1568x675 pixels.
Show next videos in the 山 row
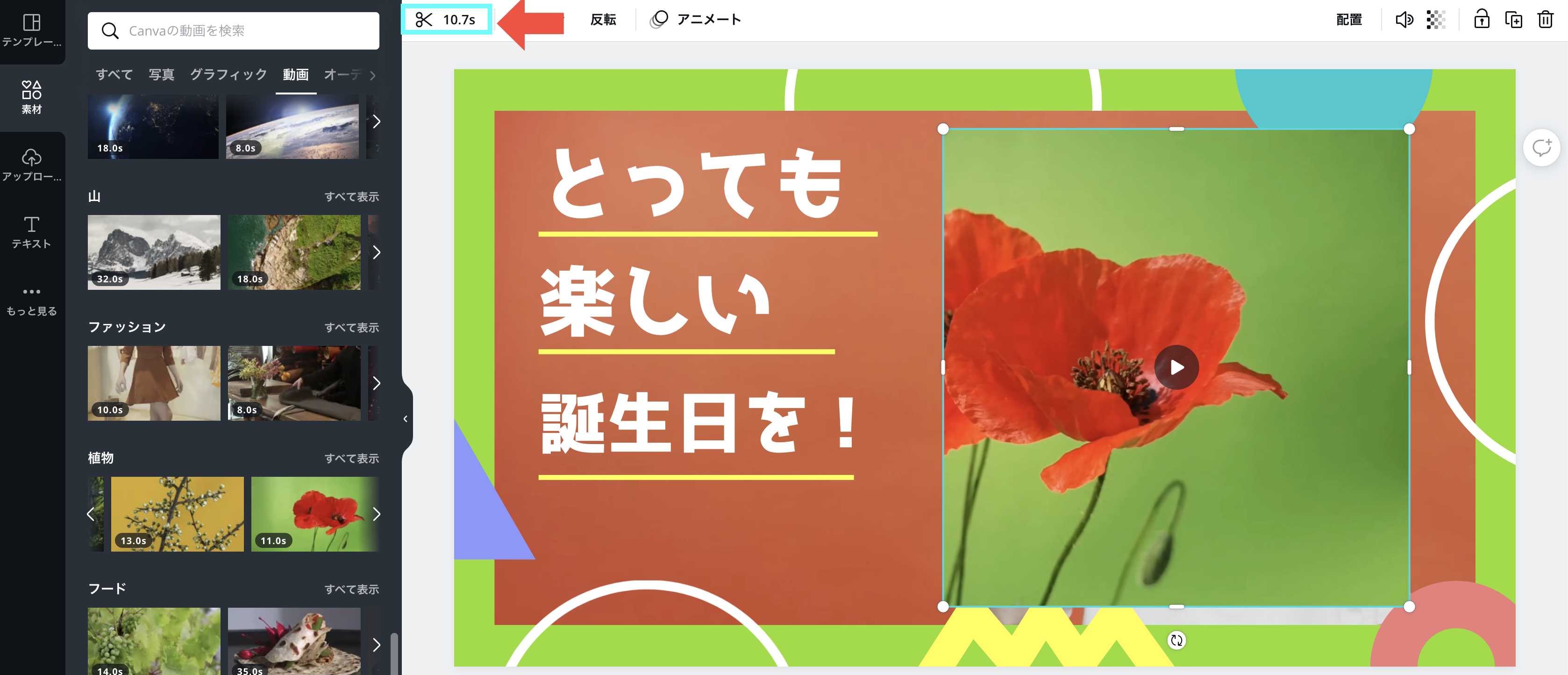pos(376,252)
